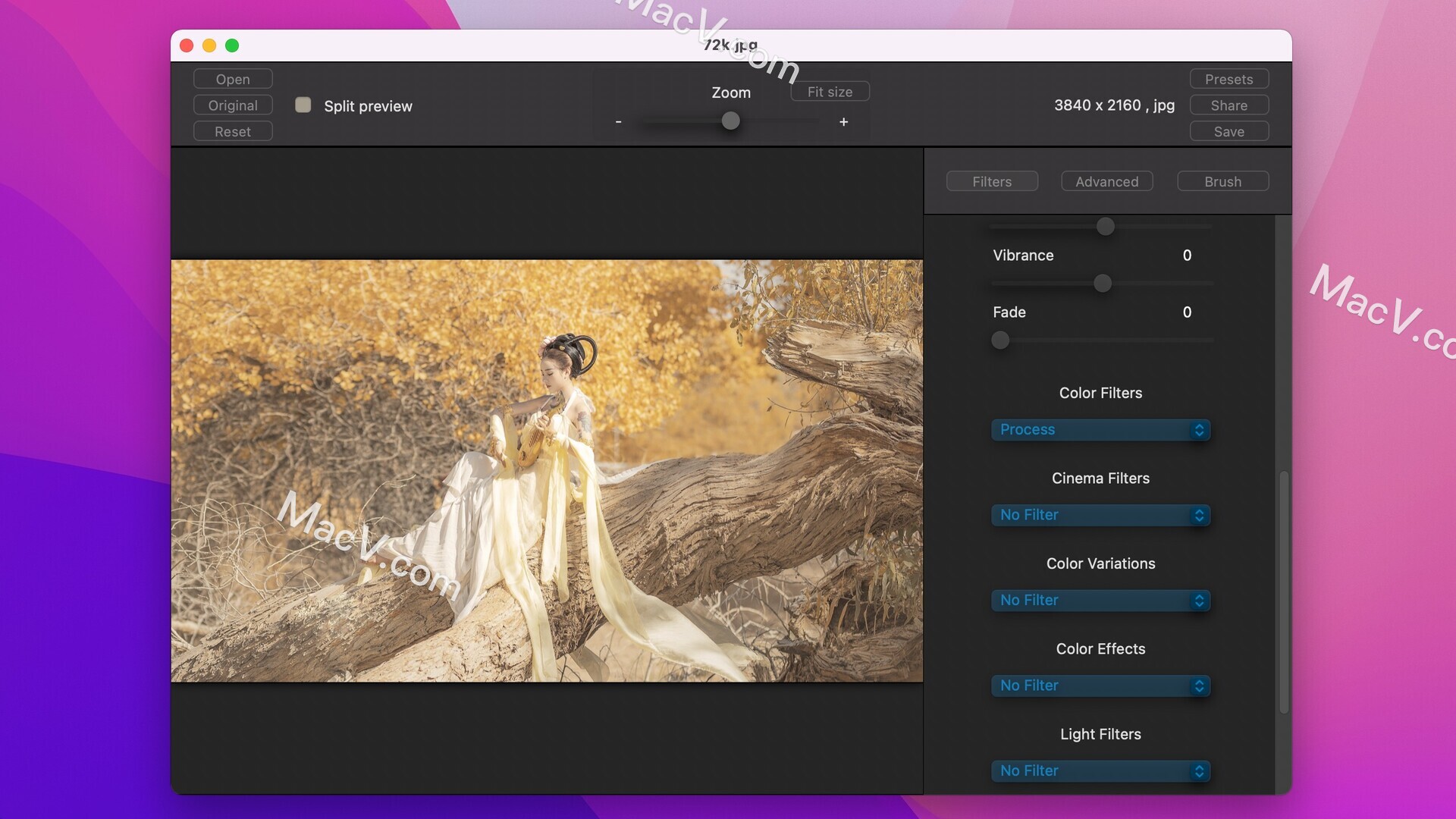Click the Save button
Screen dimensions: 1456x819
1229,131
